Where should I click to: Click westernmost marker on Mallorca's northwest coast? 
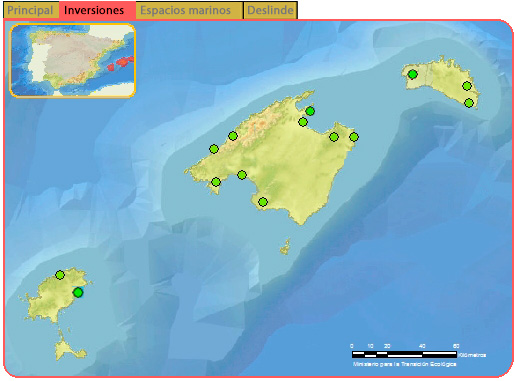coord(214,149)
